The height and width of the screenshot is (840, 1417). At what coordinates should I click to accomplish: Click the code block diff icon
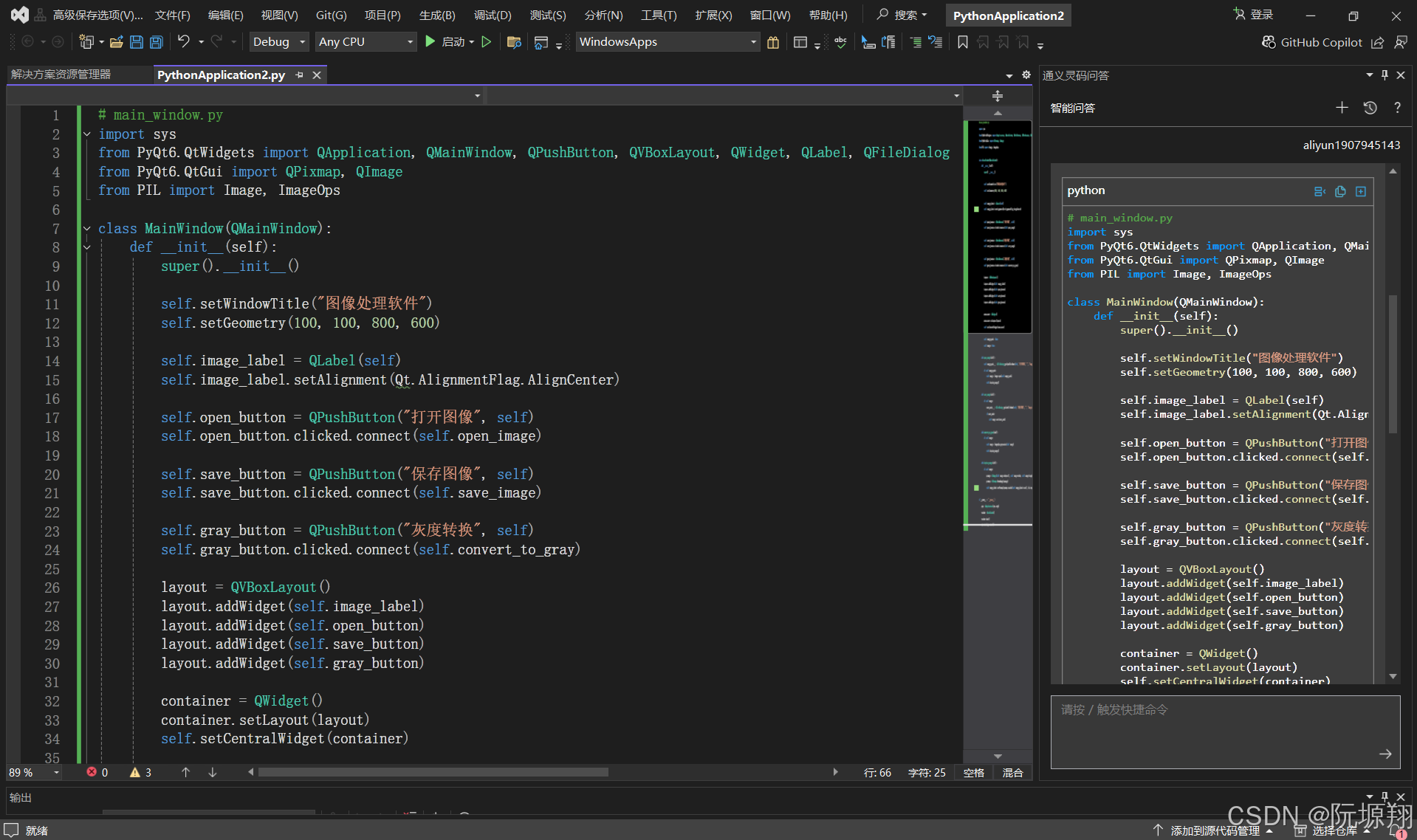[x=1320, y=191]
